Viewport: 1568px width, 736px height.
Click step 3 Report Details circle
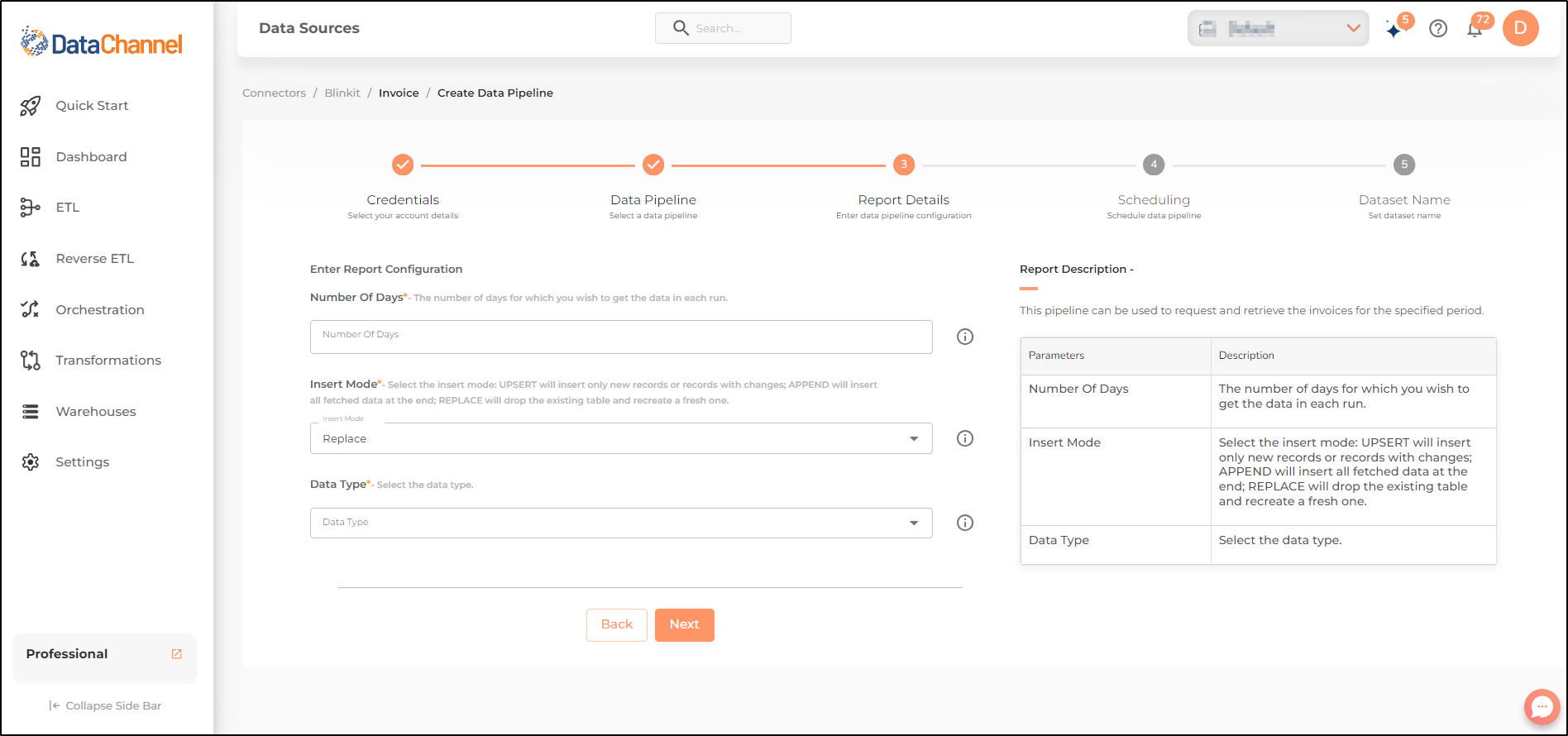(x=904, y=165)
